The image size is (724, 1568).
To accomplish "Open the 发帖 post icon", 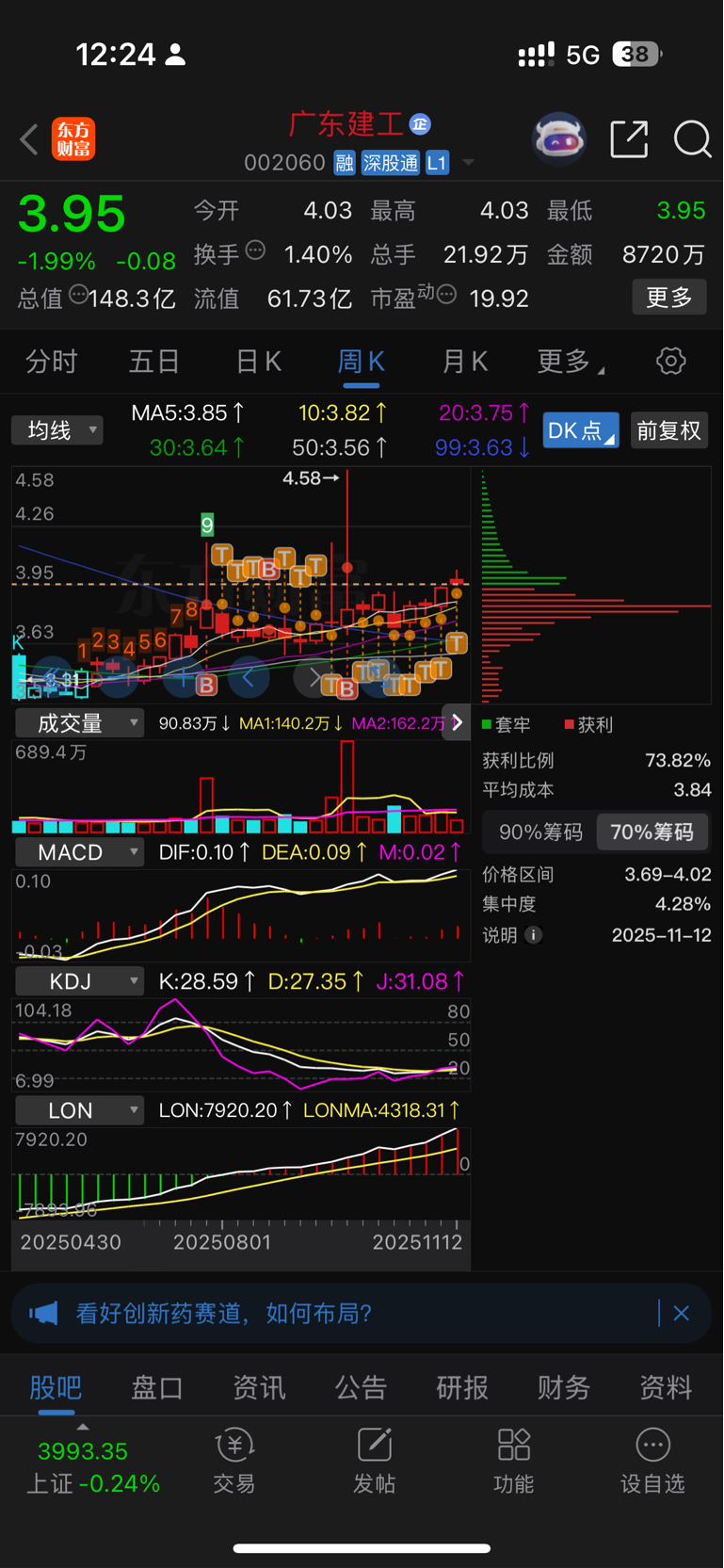I will point(374,1462).
